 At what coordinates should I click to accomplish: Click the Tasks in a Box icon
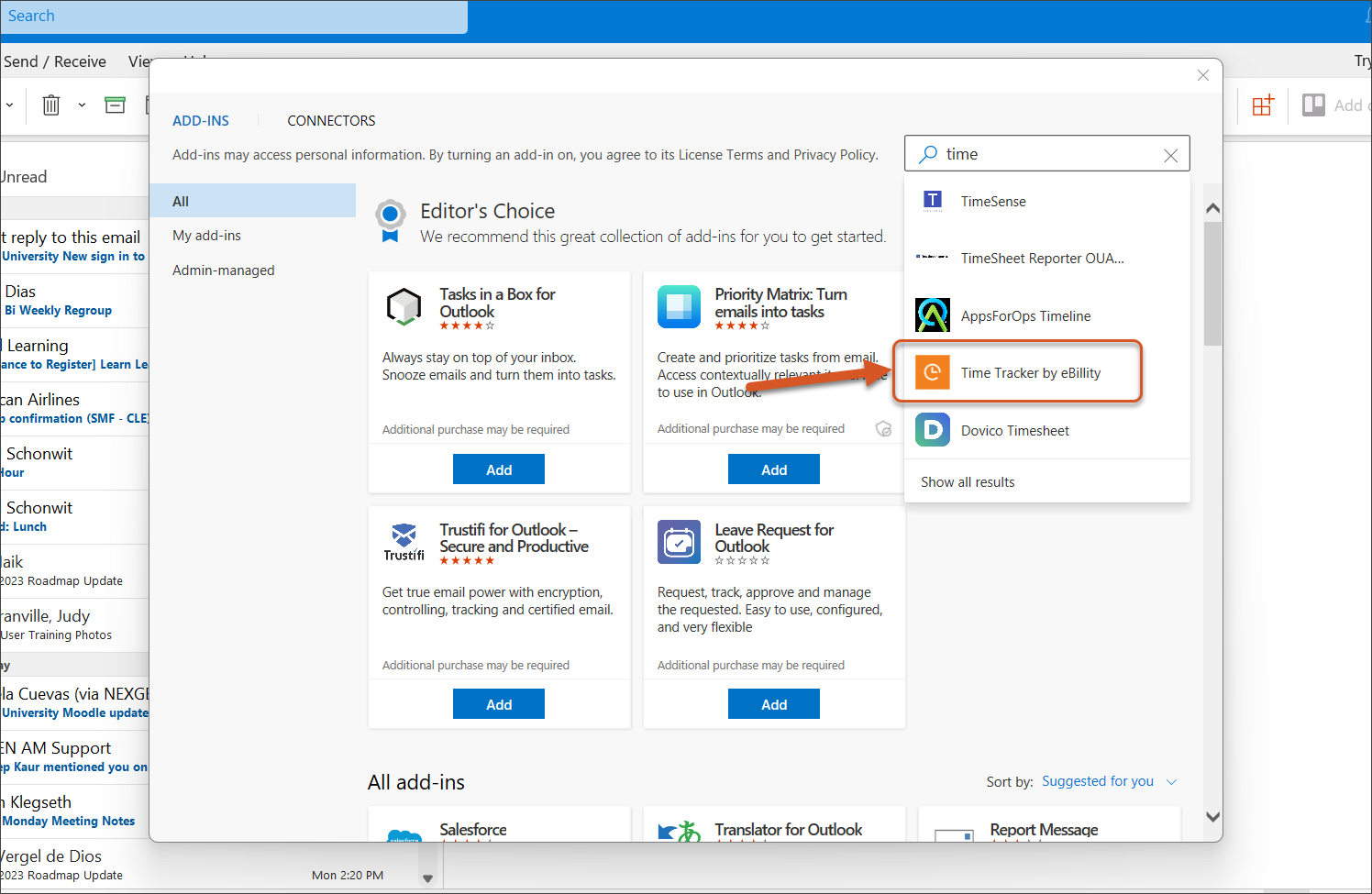404,307
